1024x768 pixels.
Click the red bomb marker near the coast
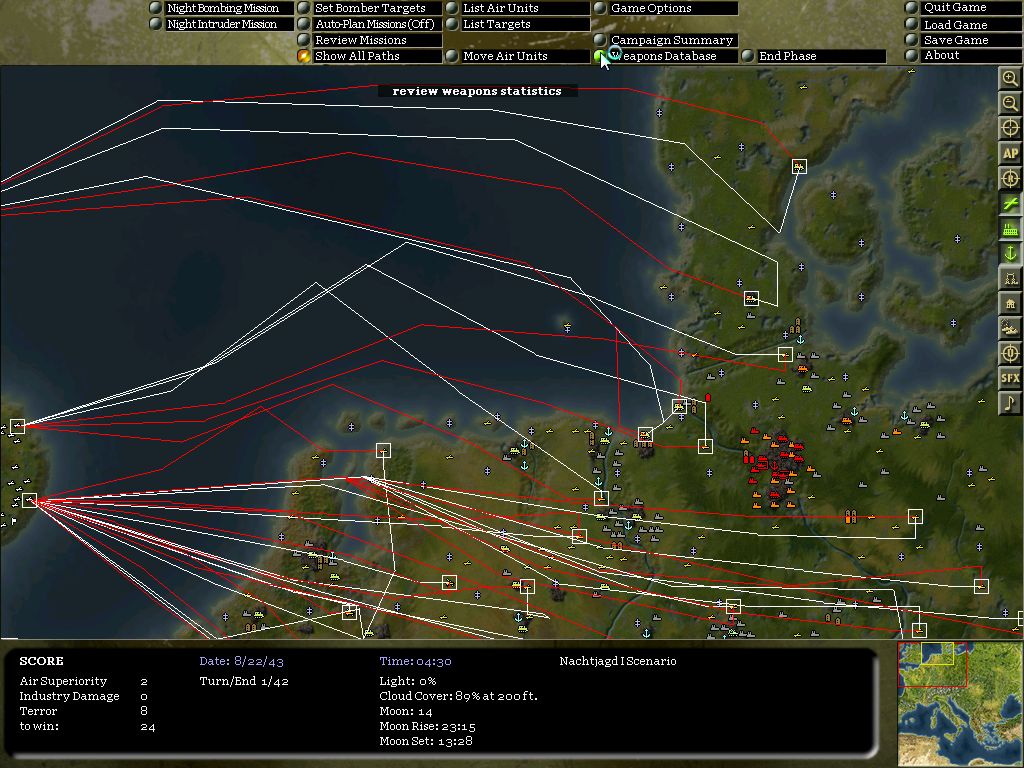click(708, 398)
